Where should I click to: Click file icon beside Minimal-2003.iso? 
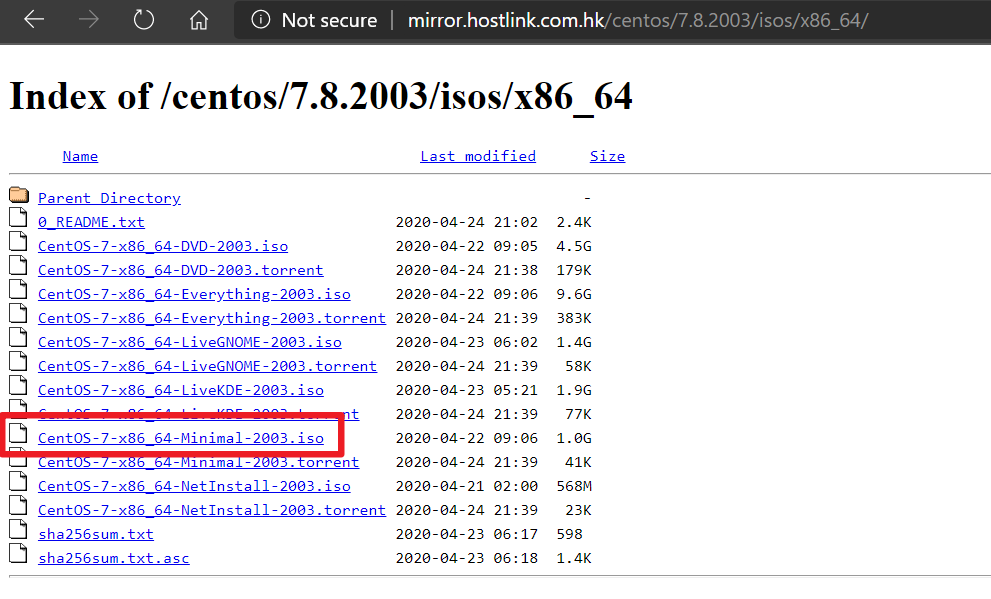[18, 433]
